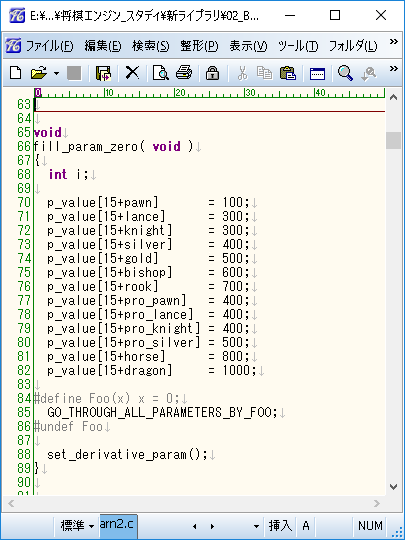Toggle read-only with the padlock icon
Screen dimensions: 405x540
pos(212,73)
